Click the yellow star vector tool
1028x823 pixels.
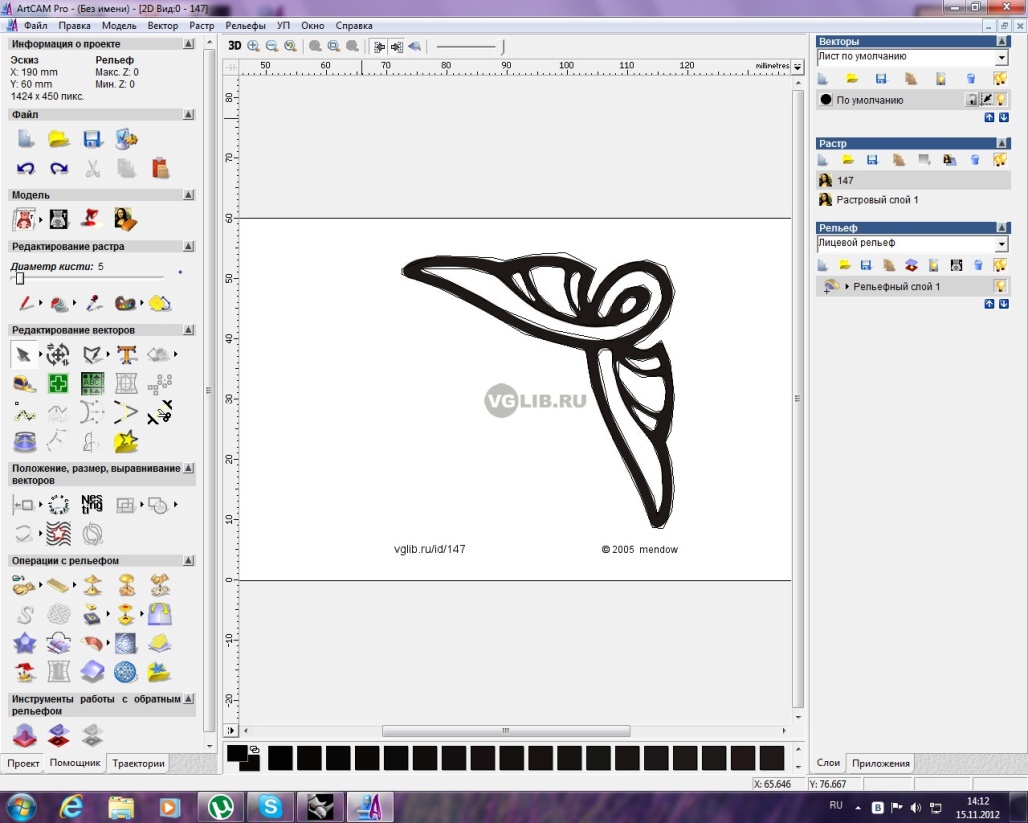point(126,441)
